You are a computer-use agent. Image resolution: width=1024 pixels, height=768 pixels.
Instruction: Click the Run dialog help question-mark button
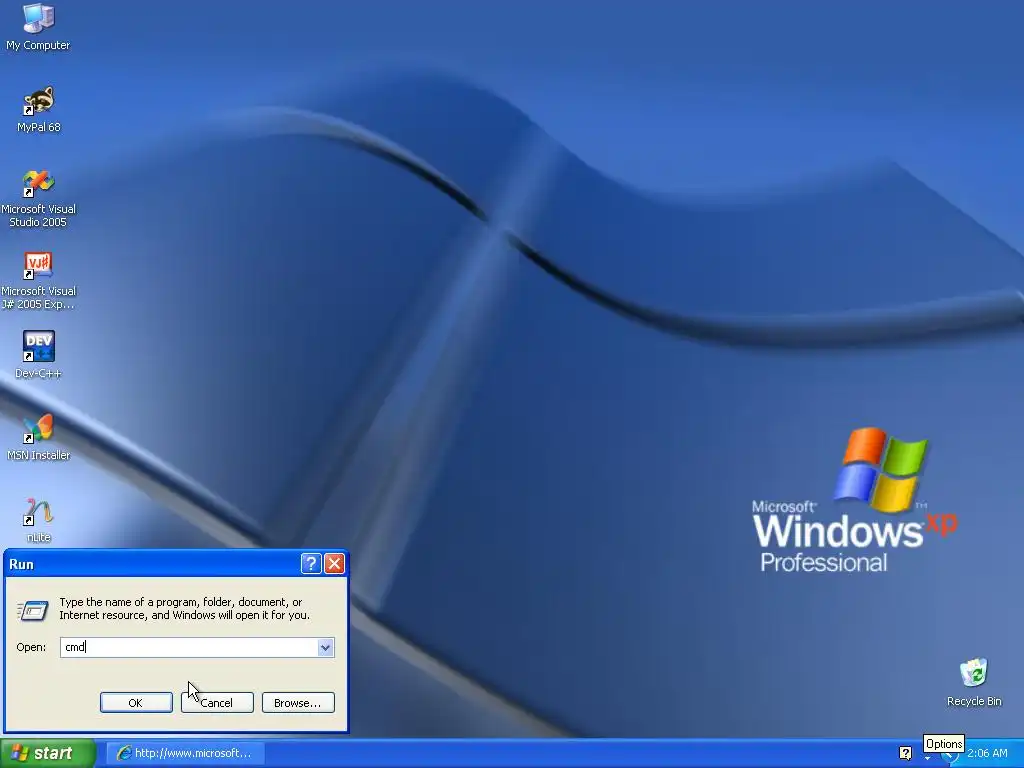coord(311,564)
